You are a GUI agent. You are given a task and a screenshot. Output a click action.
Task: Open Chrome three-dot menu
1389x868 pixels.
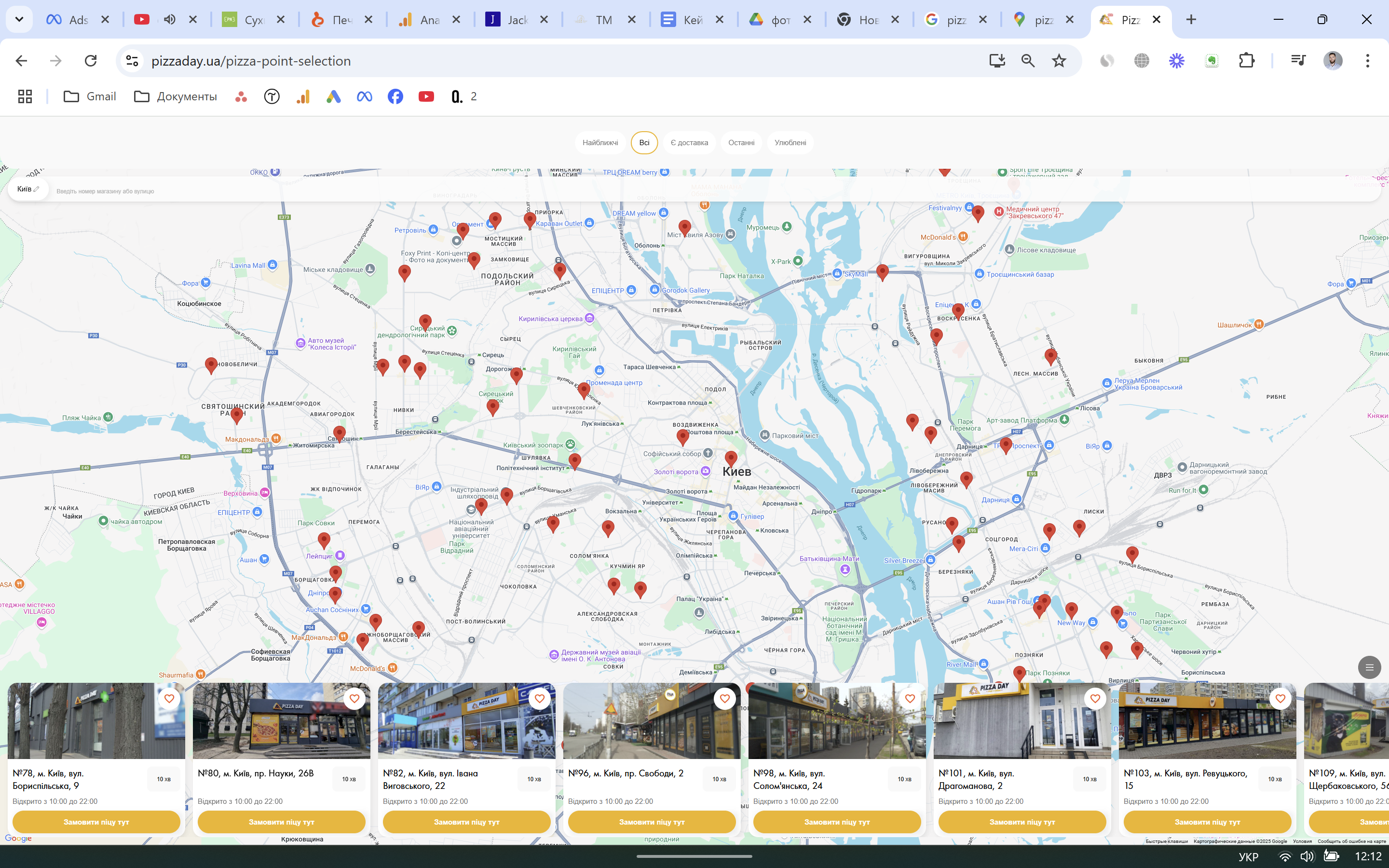[1368, 61]
